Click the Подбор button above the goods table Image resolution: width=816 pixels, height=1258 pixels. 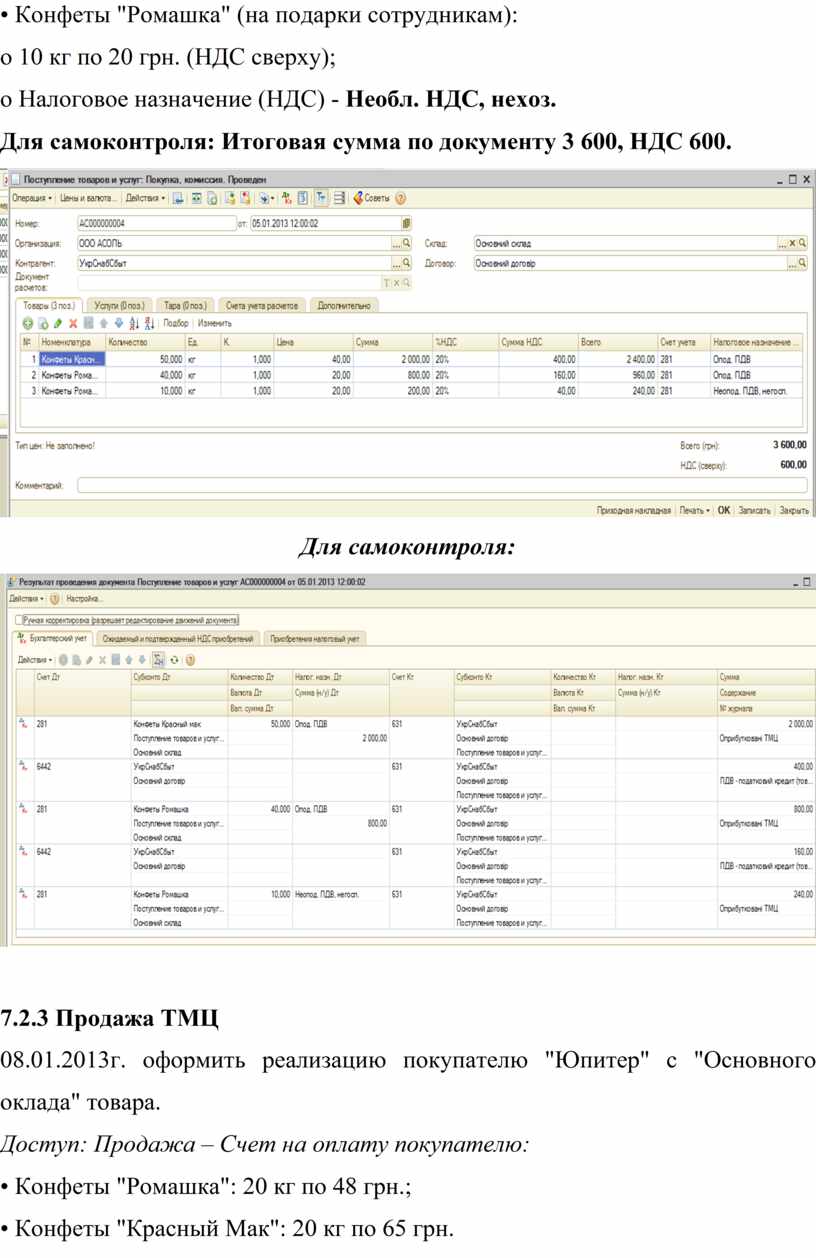pyautogui.click(x=176, y=324)
